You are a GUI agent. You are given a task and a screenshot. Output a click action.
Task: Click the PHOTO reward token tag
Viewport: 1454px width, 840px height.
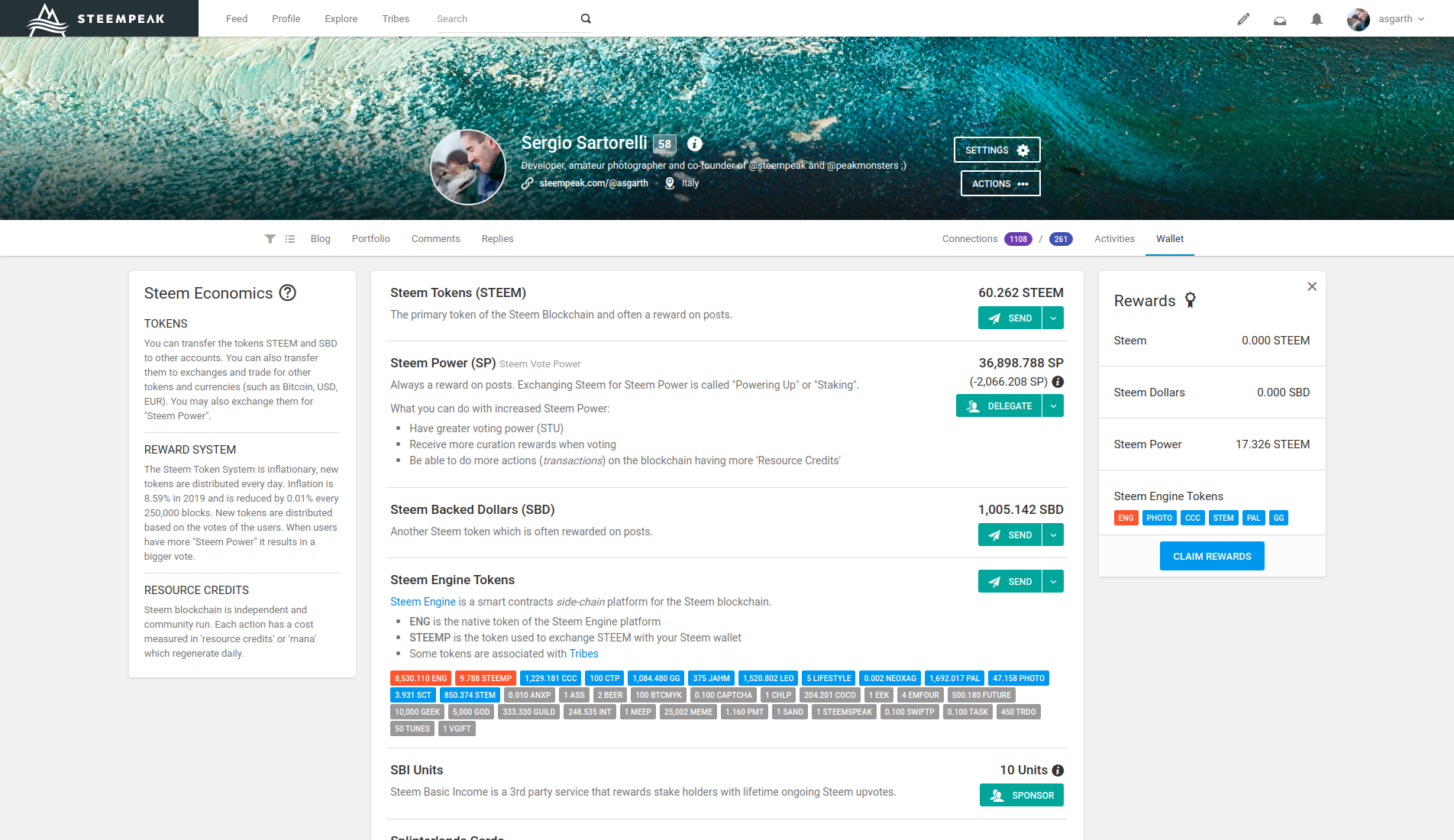1159,518
